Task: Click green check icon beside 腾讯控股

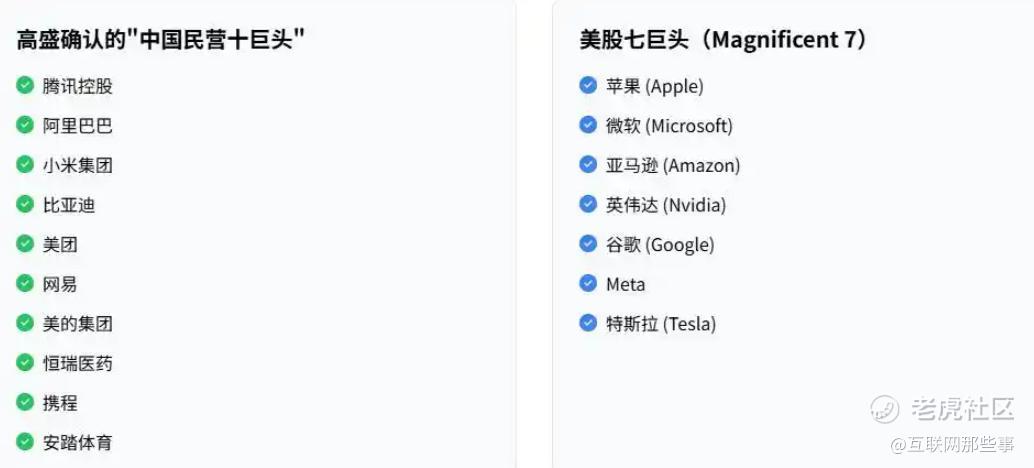Action: (x=25, y=85)
